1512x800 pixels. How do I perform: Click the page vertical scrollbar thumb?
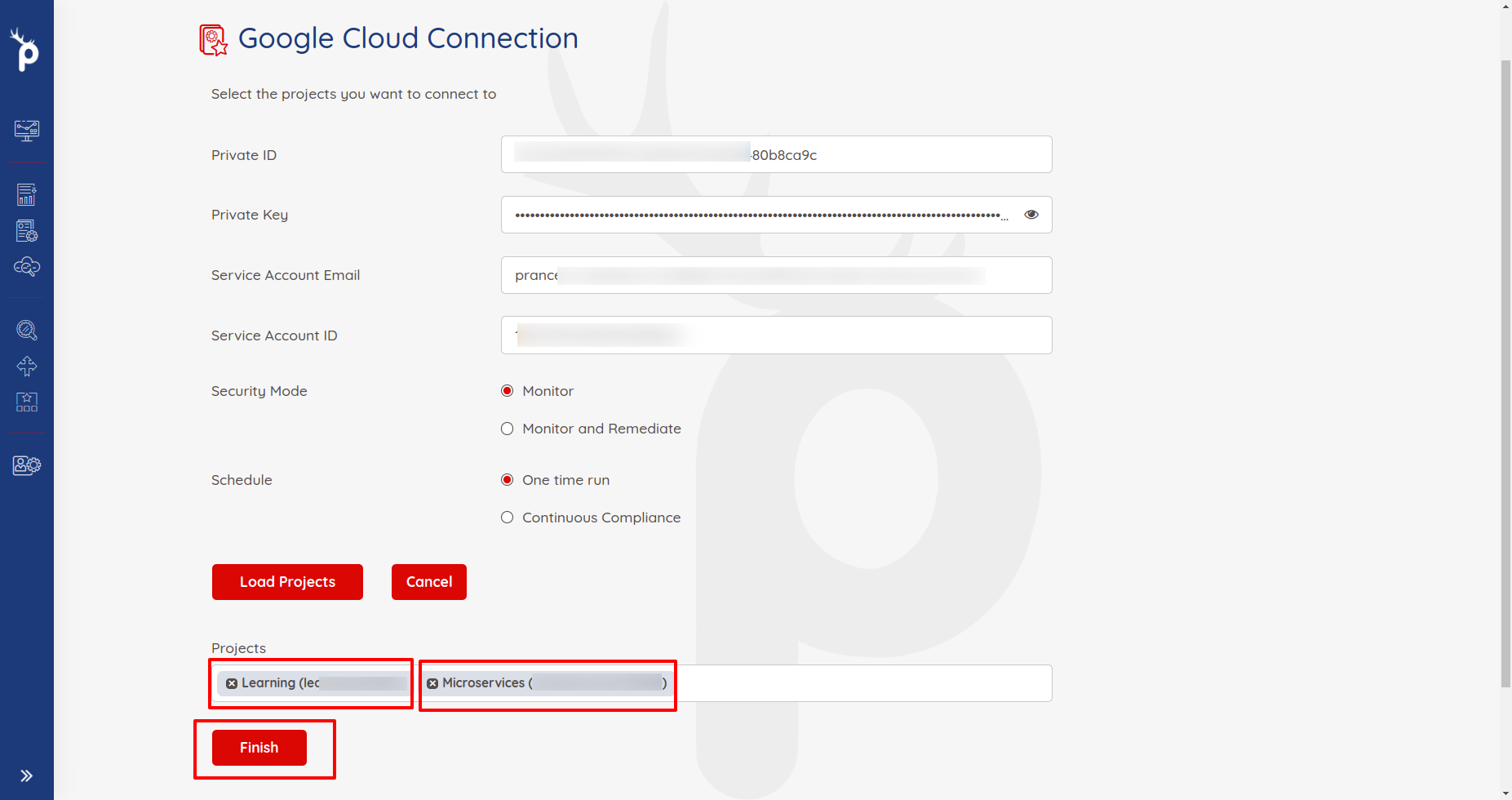pyautogui.click(x=1505, y=373)
